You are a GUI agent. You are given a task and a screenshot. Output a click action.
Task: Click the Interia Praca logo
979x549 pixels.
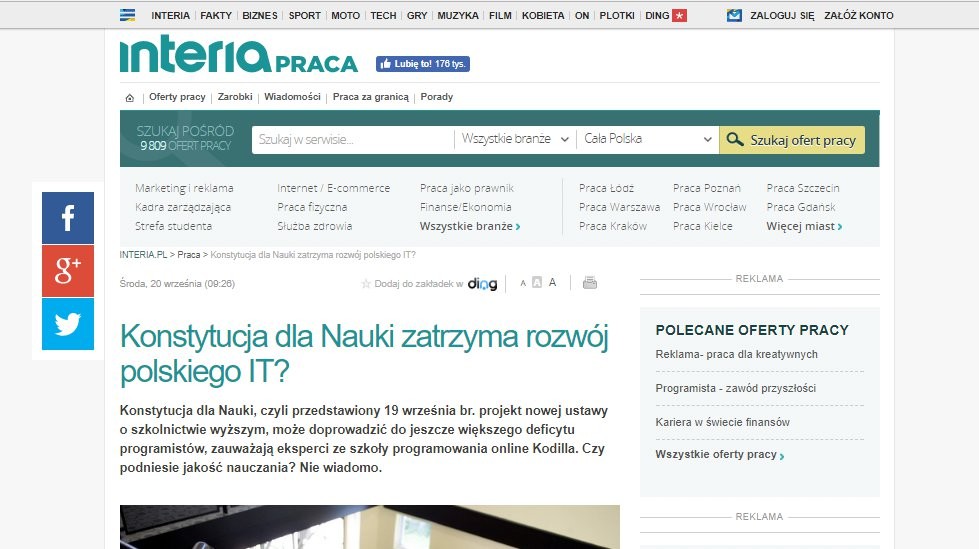(239, 56)
